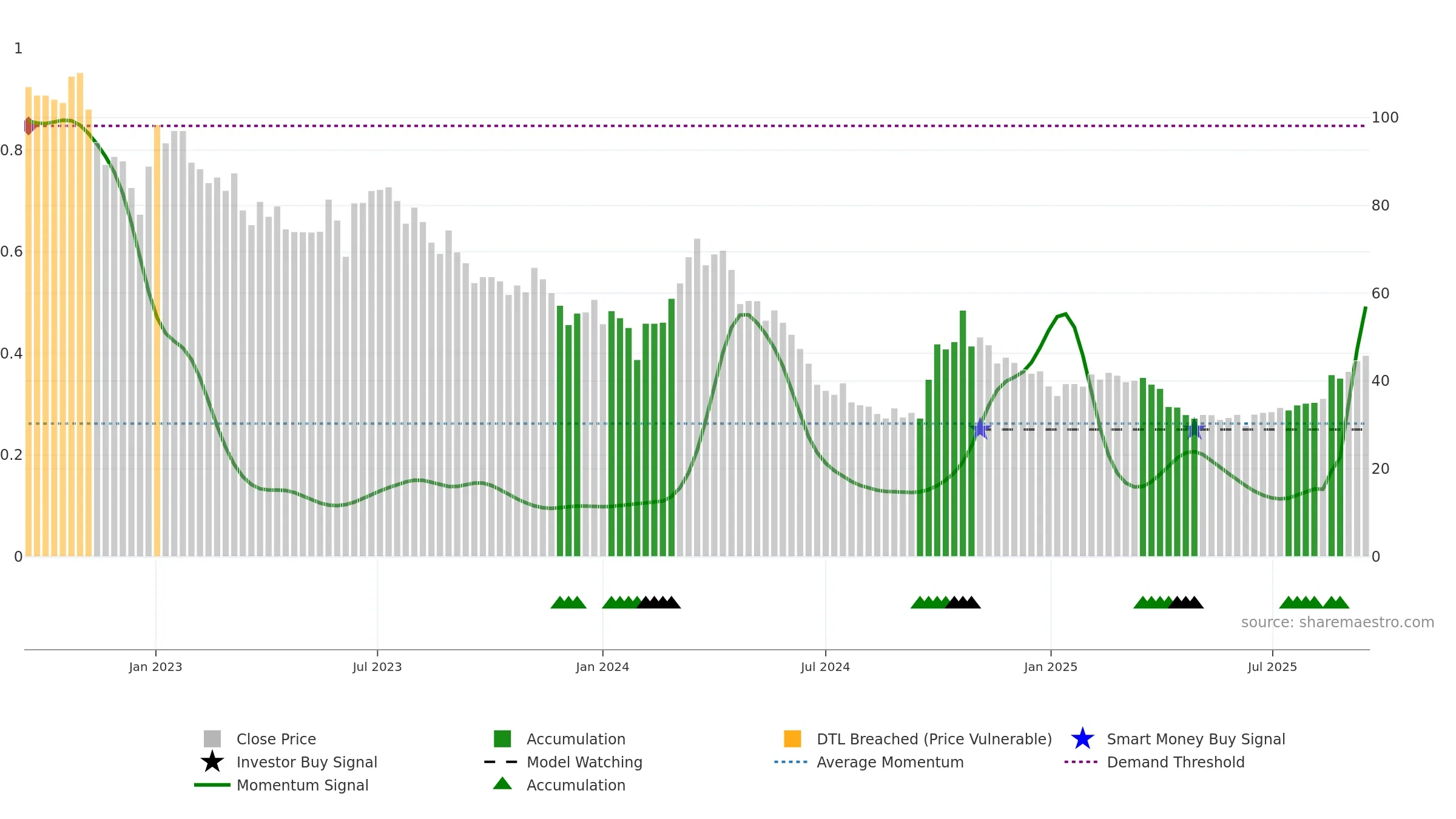Click the red diamond marker at chart start
Image resolution: width=1456 pixels, height=819 pixels.
tap(29, 126)
